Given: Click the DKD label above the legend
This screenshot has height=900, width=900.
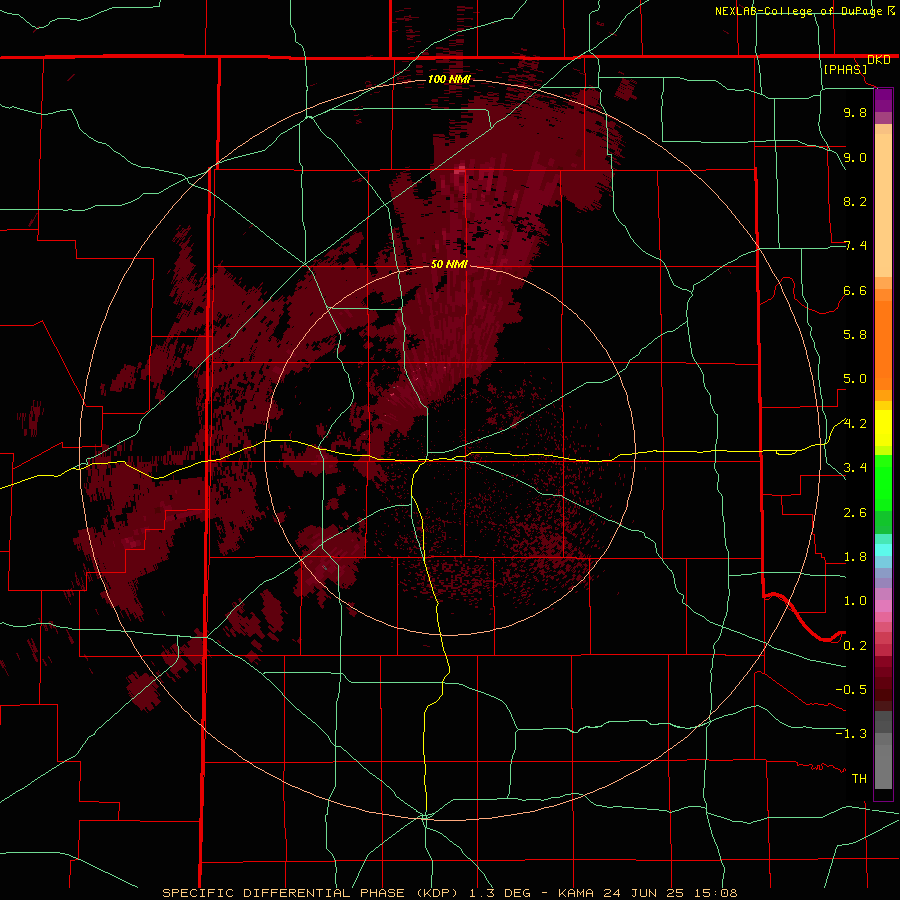Looking at the screenshot, I should (878, 60).
